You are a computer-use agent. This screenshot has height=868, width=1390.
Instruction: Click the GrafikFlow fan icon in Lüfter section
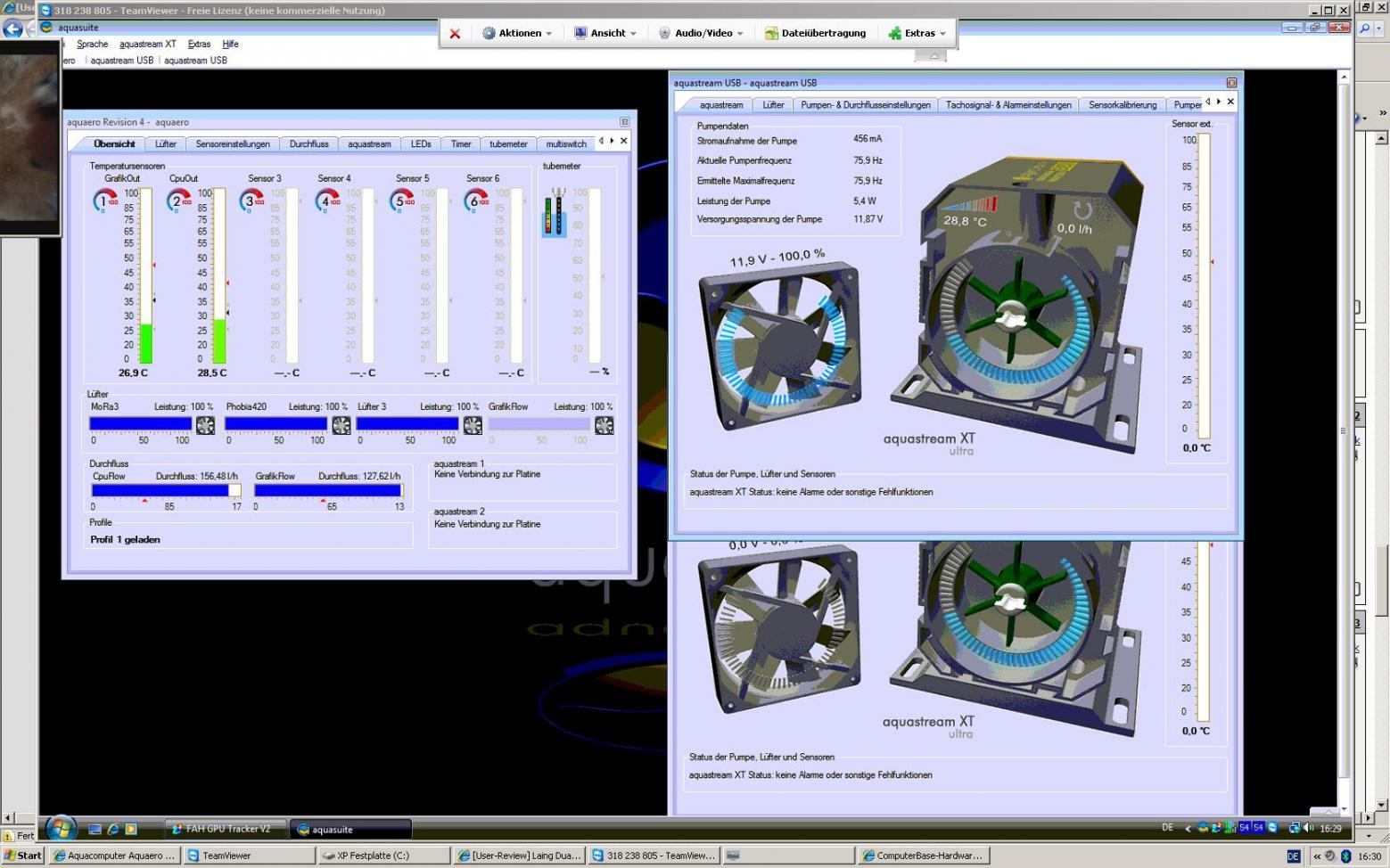pyautogui.click(x=604, y=425)
